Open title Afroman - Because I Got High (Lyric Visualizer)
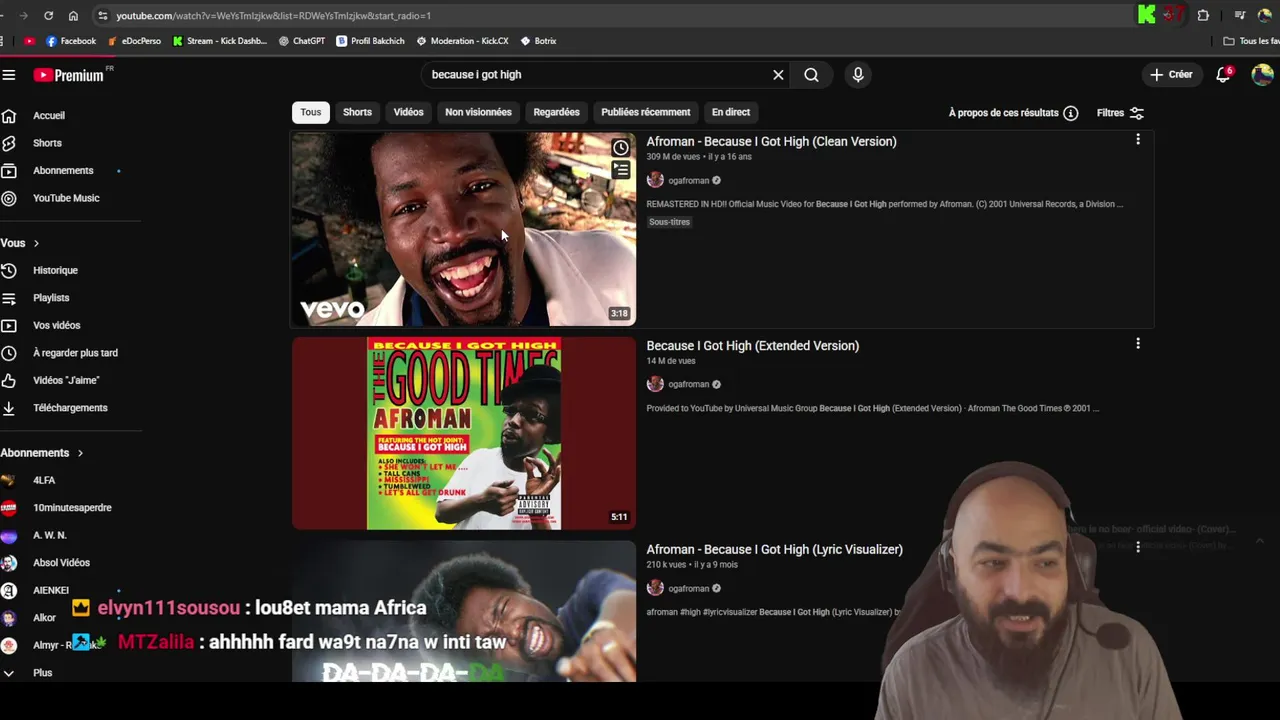This screenshot has width=1280, height=720. click(x=774, y=550)
